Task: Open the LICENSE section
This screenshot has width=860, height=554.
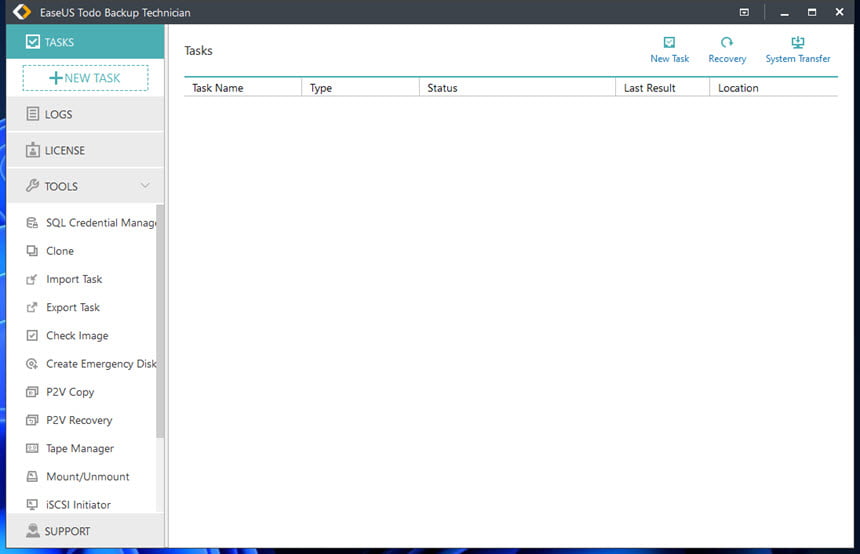Action: [x=85, y=150]
